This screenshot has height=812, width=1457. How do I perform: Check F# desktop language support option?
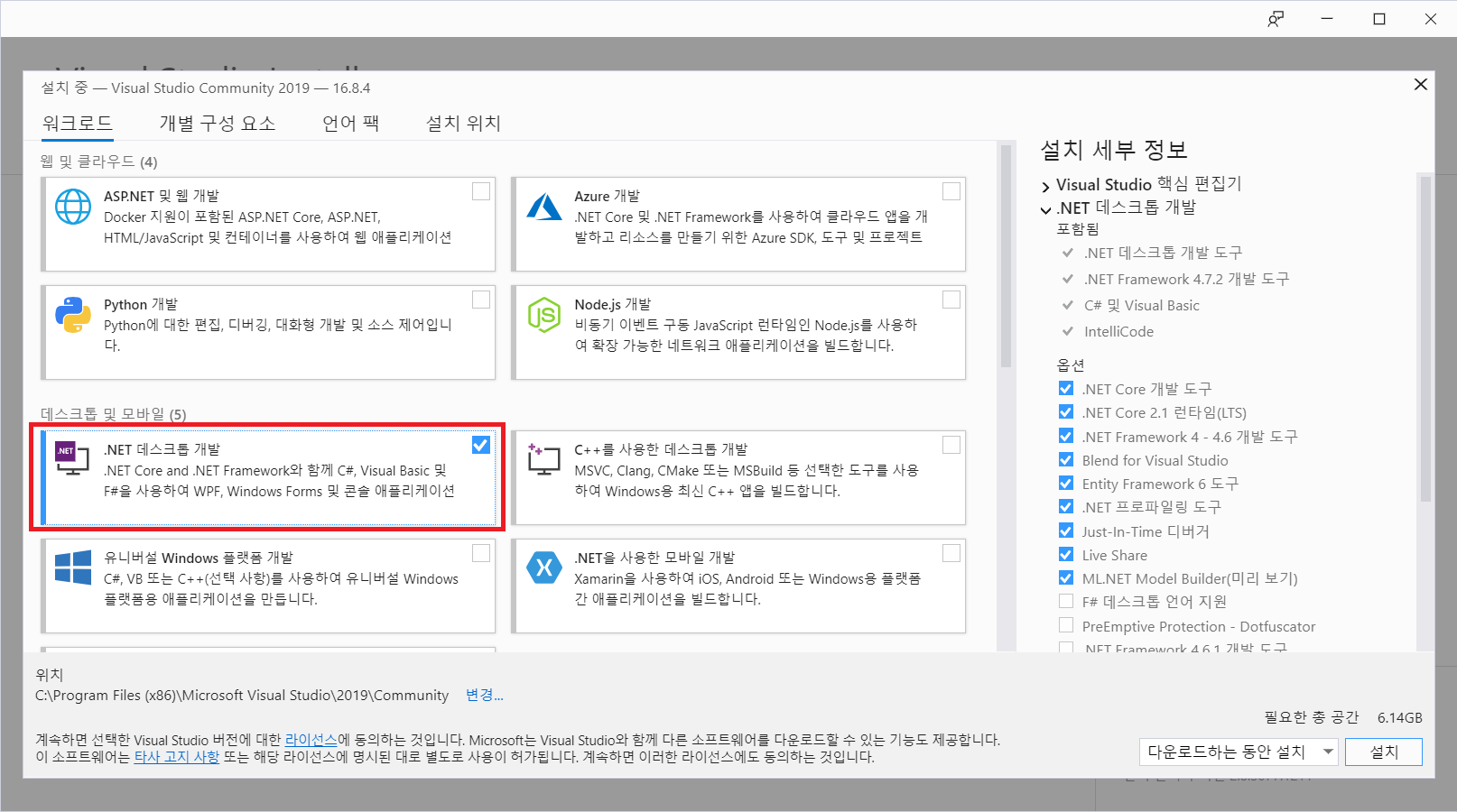[x=1066, y=601]
